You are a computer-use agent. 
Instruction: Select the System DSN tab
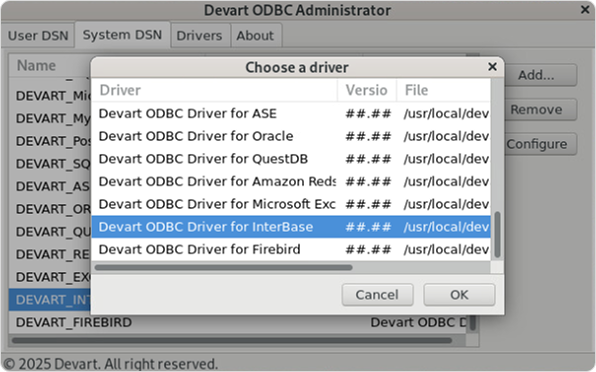(122, 35)
